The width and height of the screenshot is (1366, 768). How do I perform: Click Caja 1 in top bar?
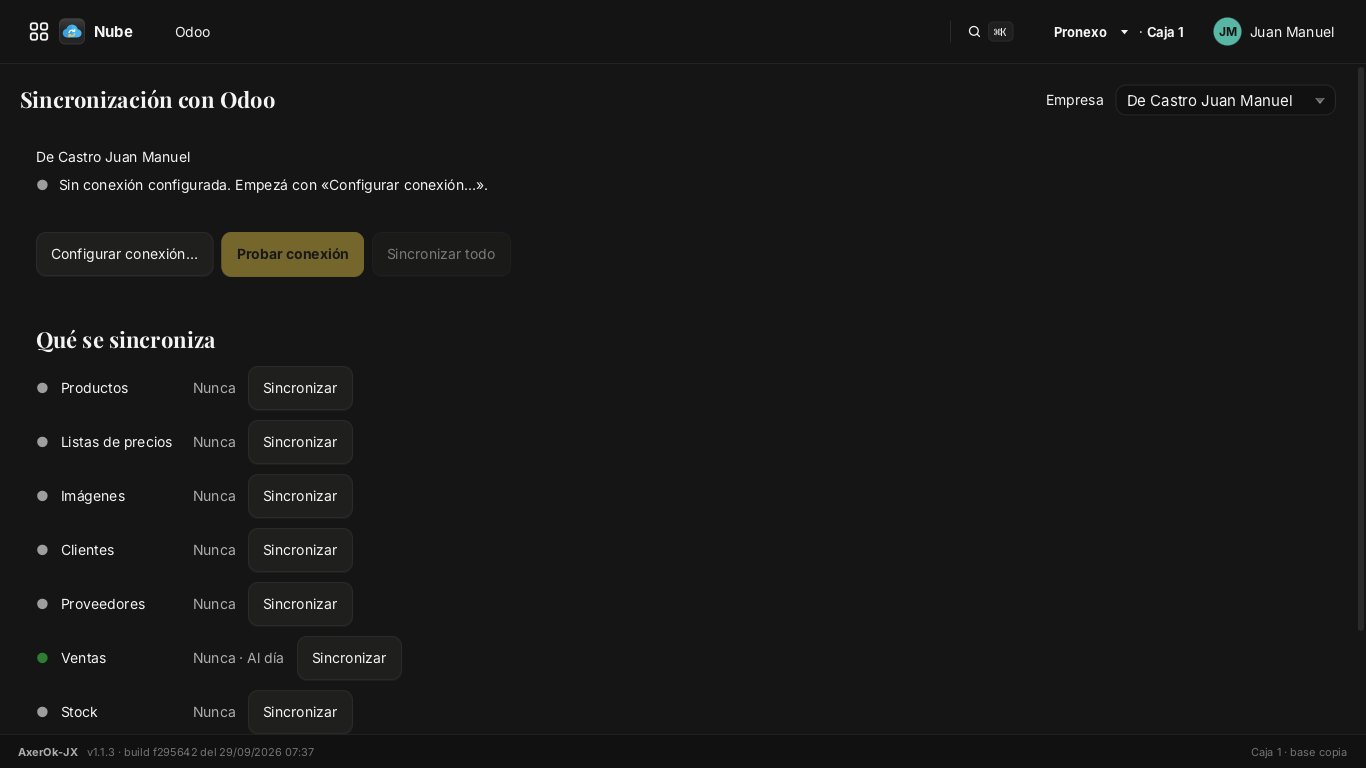[1165, 32]
